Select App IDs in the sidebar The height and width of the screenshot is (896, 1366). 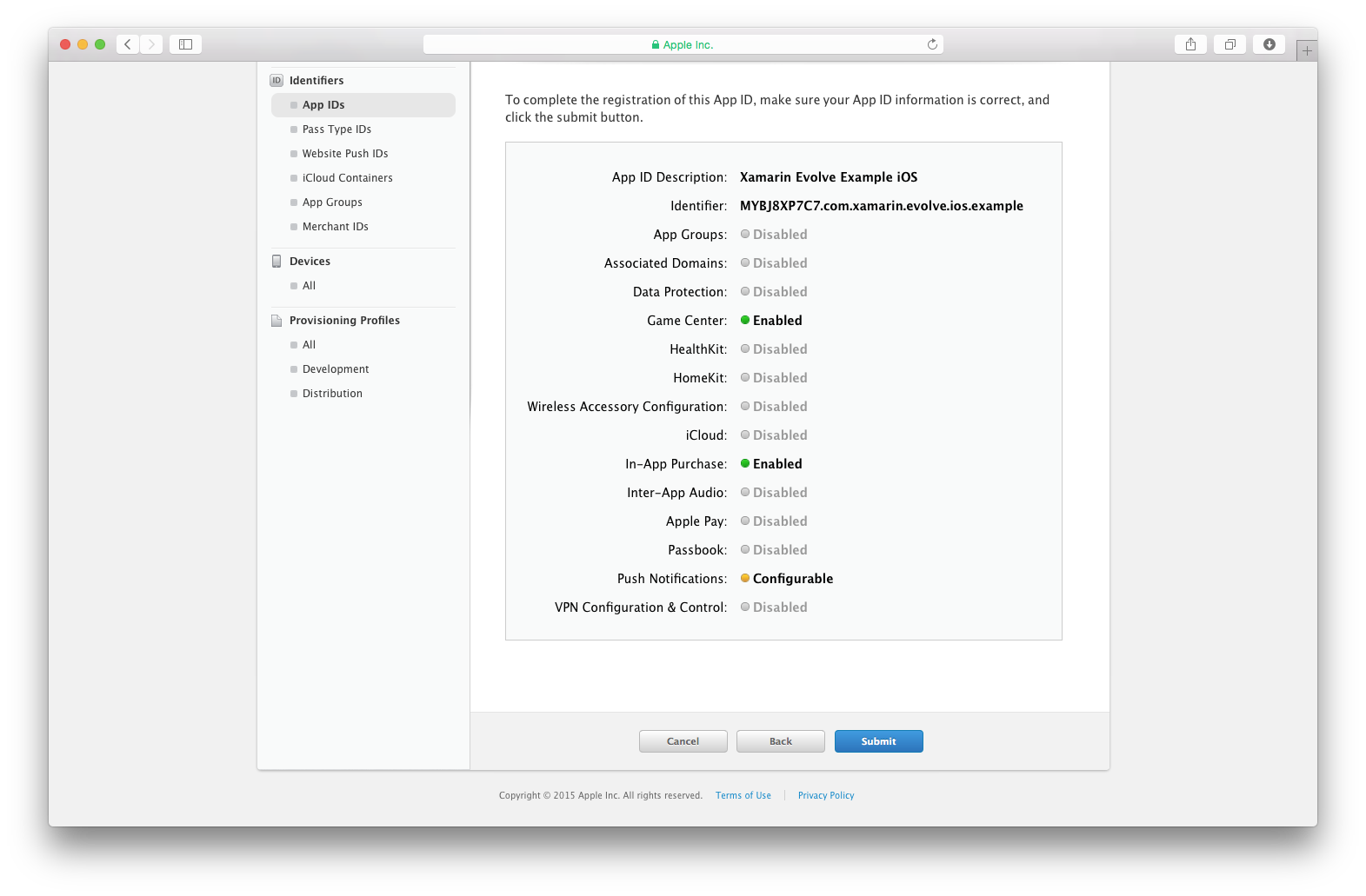click(363, 105)
